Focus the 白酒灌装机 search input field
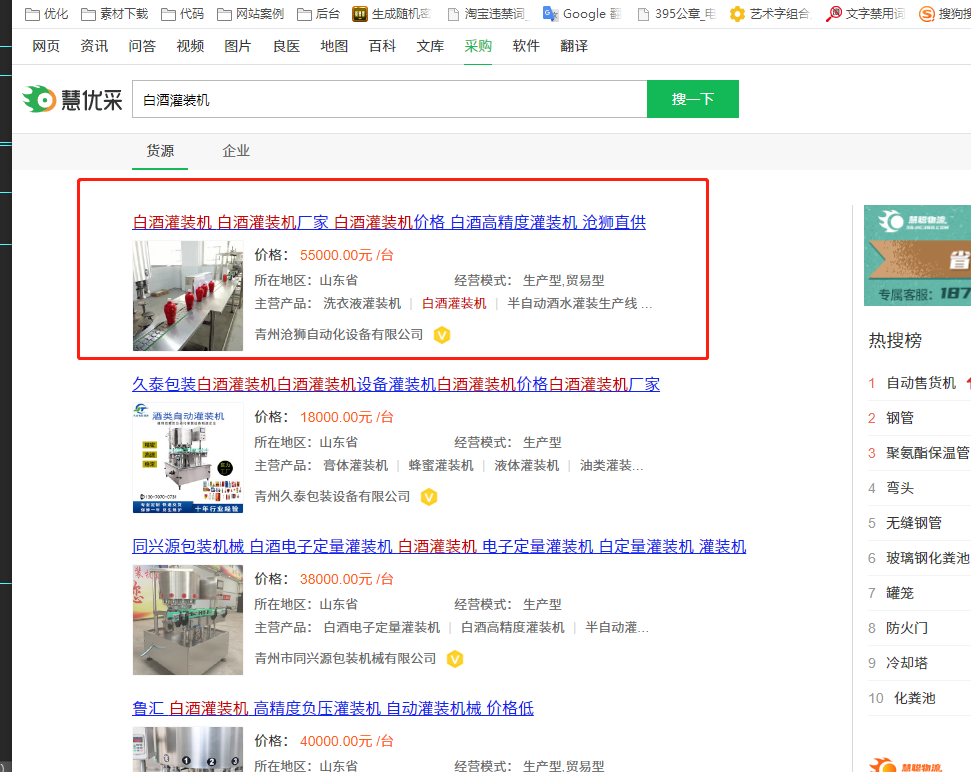Viewport: 971px width, 772px height. tap(390, 99)
